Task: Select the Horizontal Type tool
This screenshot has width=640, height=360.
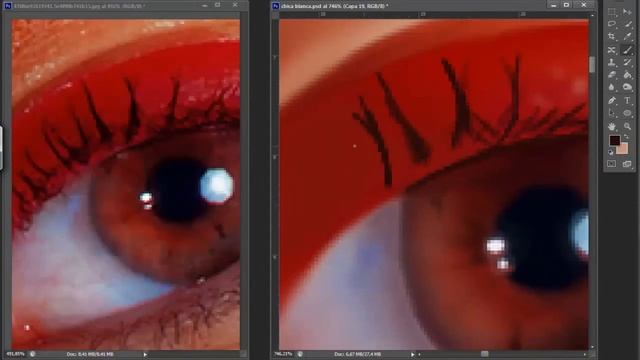Action: pos(627,100)
